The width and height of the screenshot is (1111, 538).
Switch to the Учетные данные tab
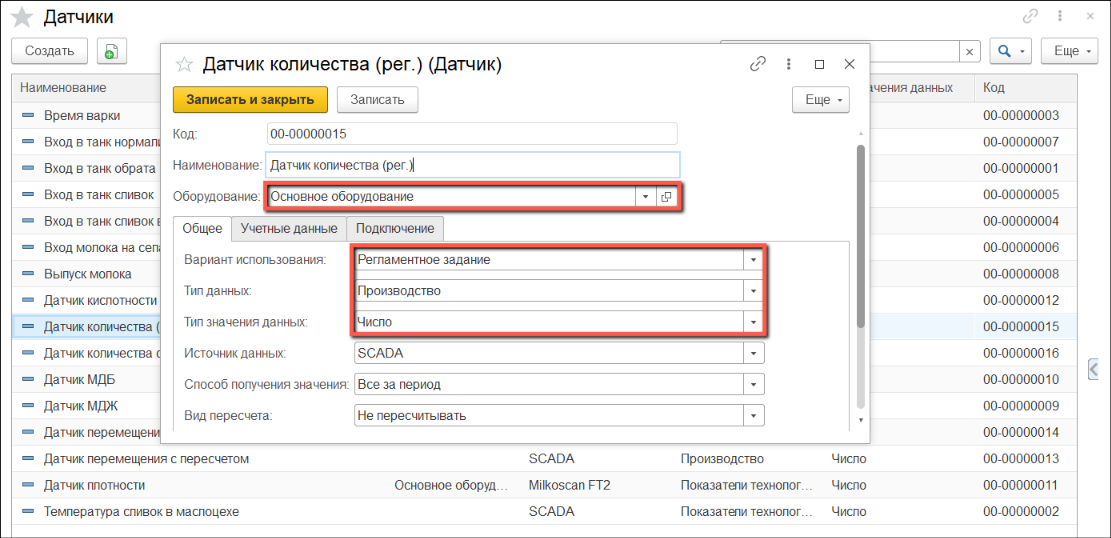coord(288,229)
